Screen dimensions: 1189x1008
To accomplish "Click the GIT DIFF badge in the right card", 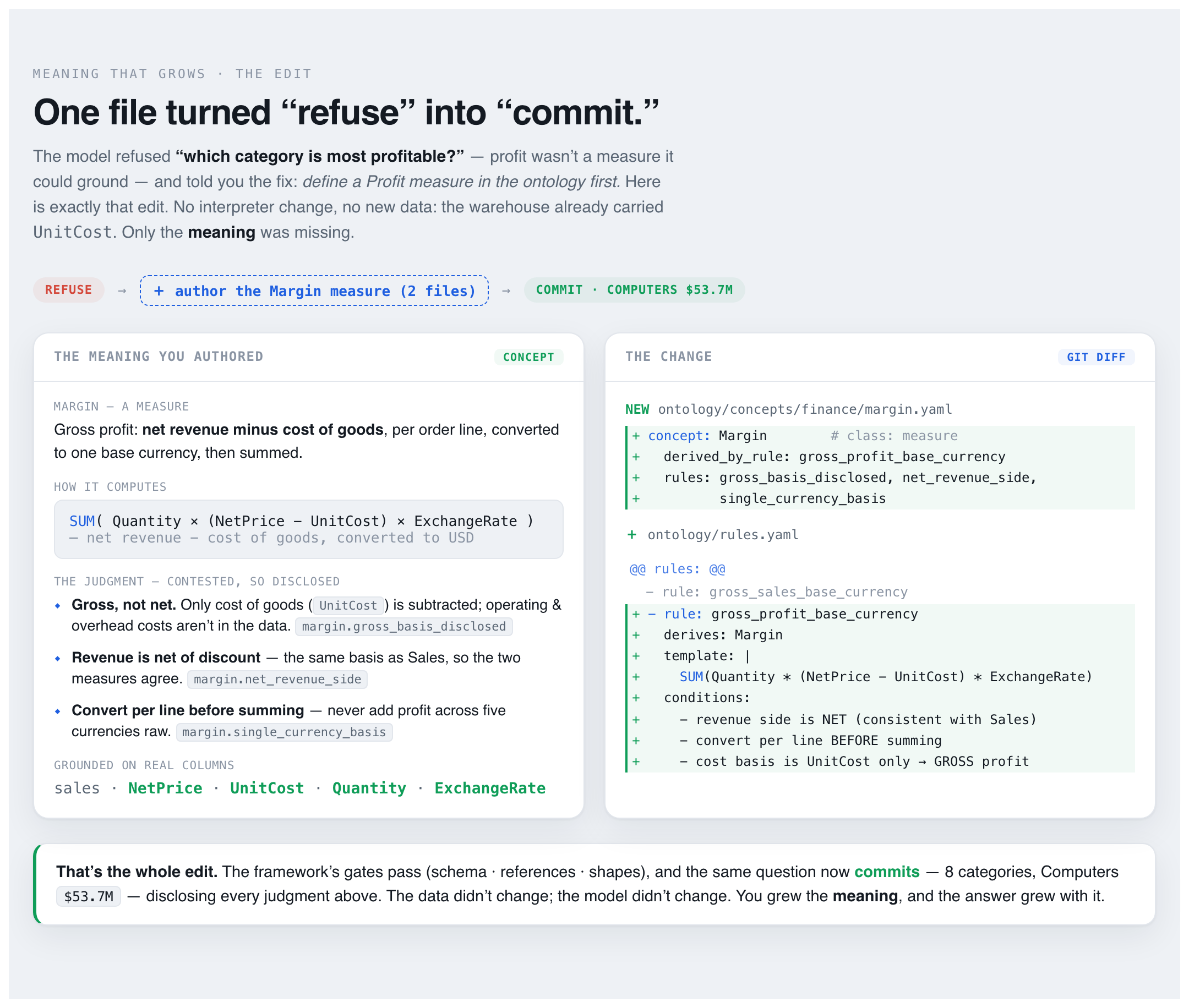I will coord(1096,357).
